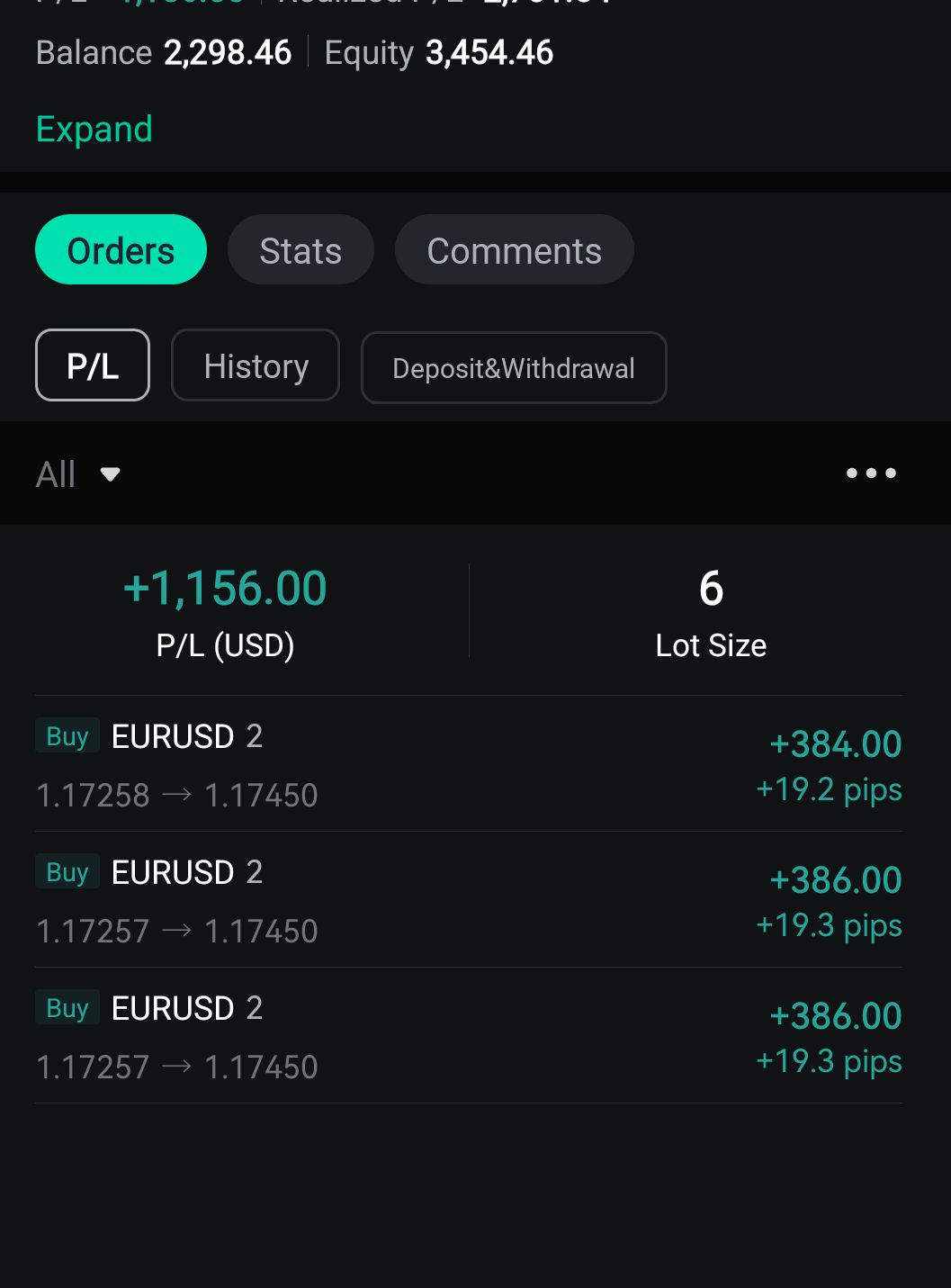Screen dimensions: 951x1288
Task: Click the All filter dropdown arrow
Action: point(110,474)
